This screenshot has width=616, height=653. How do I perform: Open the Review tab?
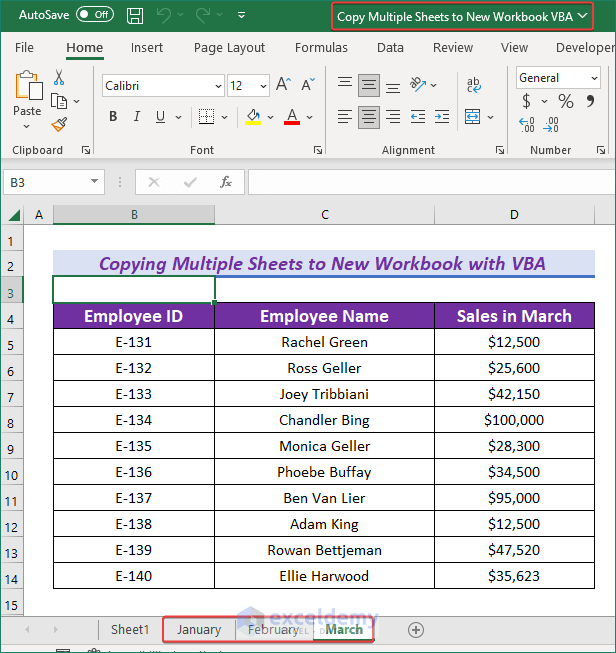click(453, 47)
